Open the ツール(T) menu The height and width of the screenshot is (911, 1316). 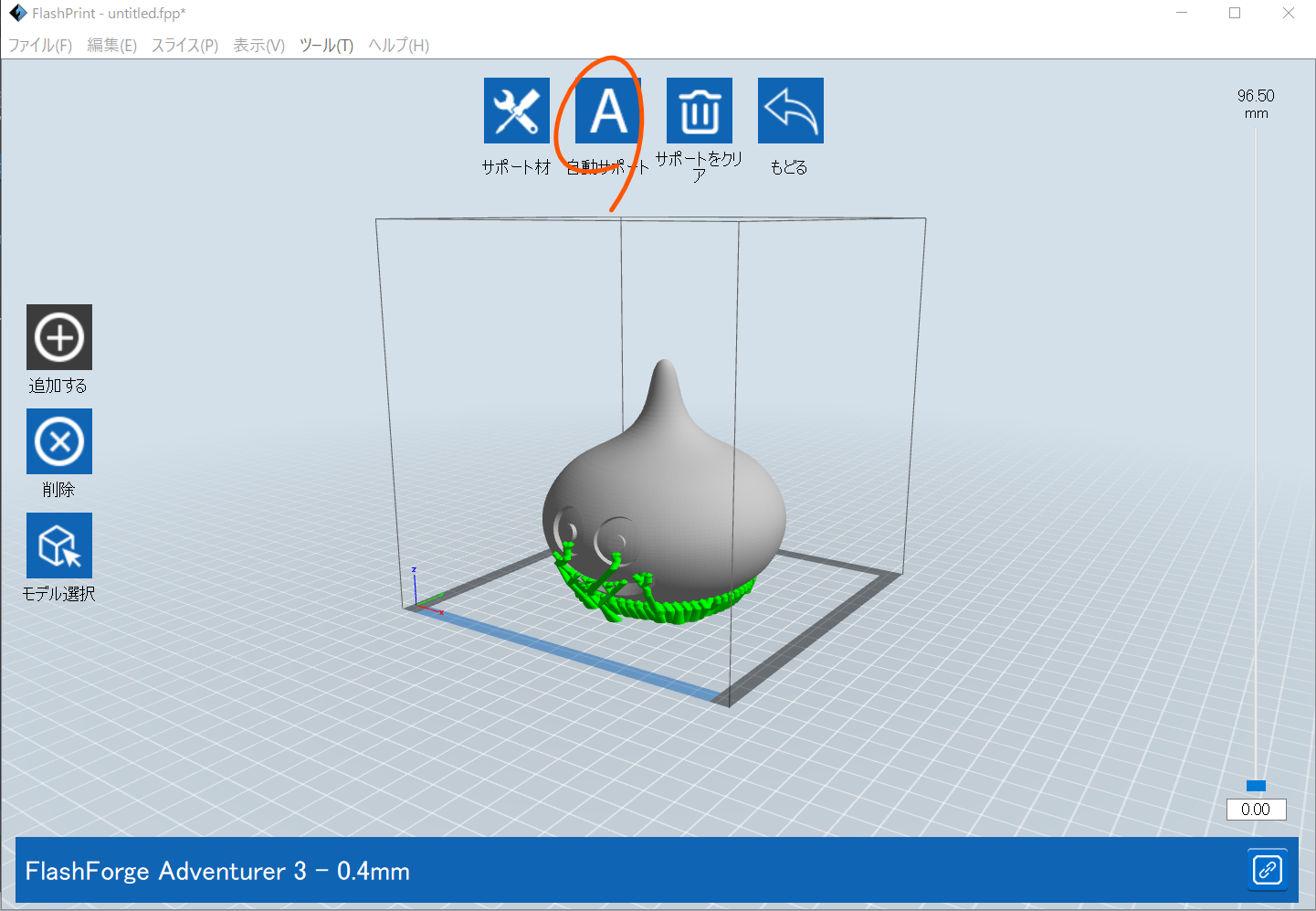tap(327, 45)
